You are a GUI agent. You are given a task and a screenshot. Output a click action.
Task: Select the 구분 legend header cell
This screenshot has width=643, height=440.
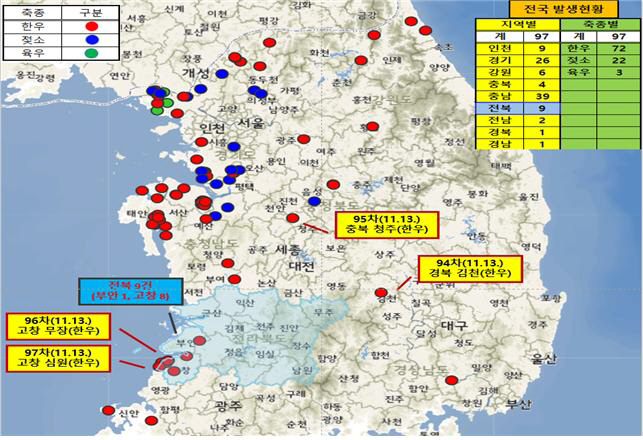click(90, 13)
